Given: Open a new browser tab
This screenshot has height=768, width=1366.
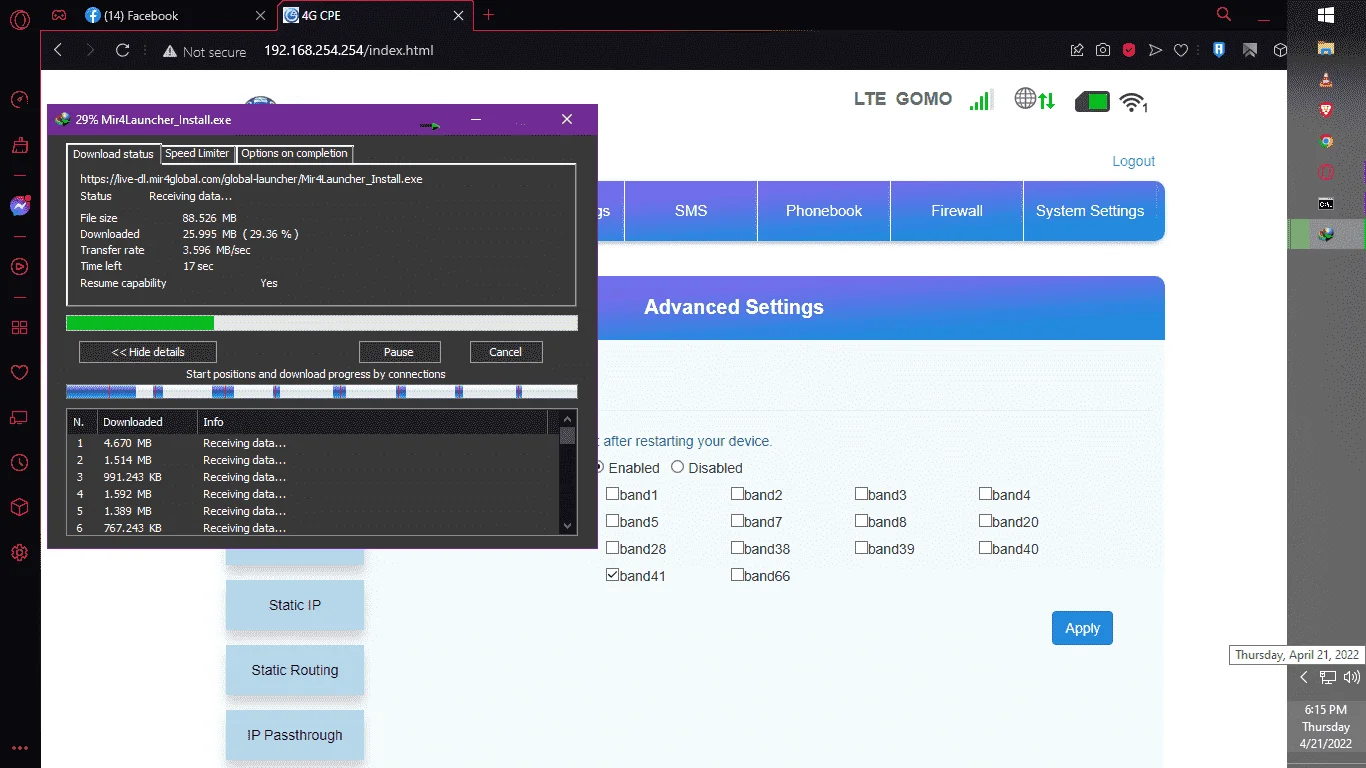Looking at the screenshot, I should [489, 15].
